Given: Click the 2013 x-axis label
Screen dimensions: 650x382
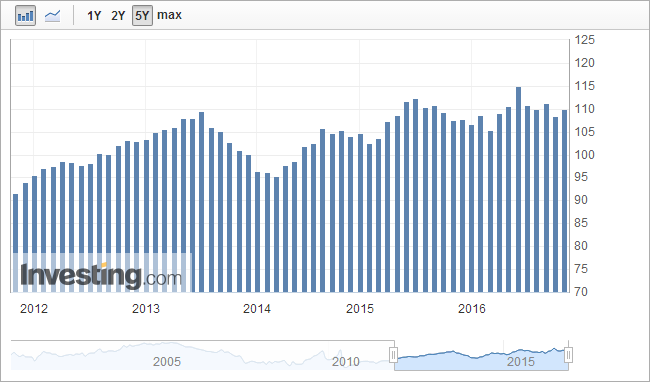Looking at the screenshot, I should click(x=146, y=309).
